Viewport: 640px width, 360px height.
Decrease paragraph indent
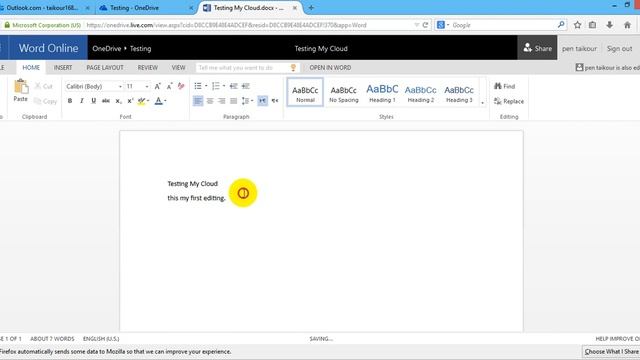coord(233,86)
